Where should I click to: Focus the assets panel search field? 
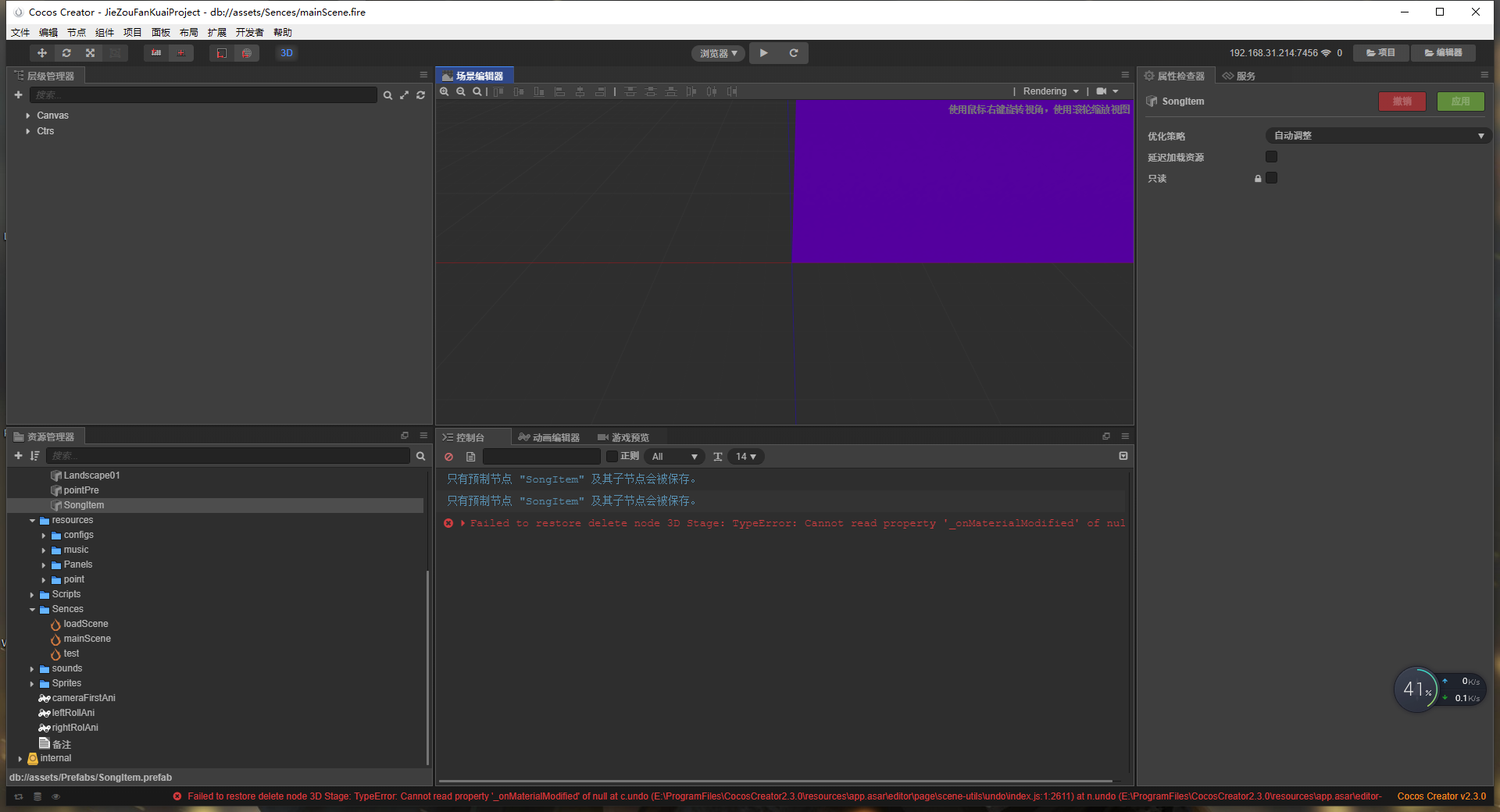click(228, 456)
